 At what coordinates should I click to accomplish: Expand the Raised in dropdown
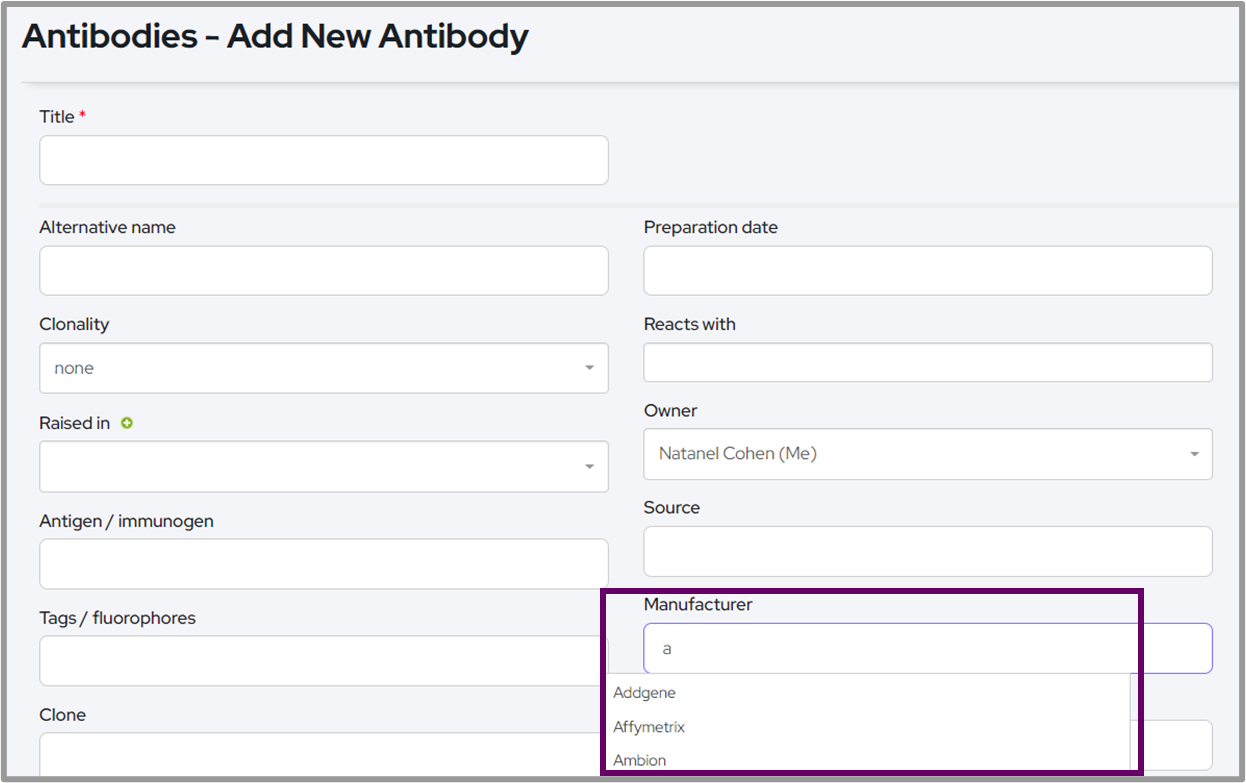[x=323, y=466]
